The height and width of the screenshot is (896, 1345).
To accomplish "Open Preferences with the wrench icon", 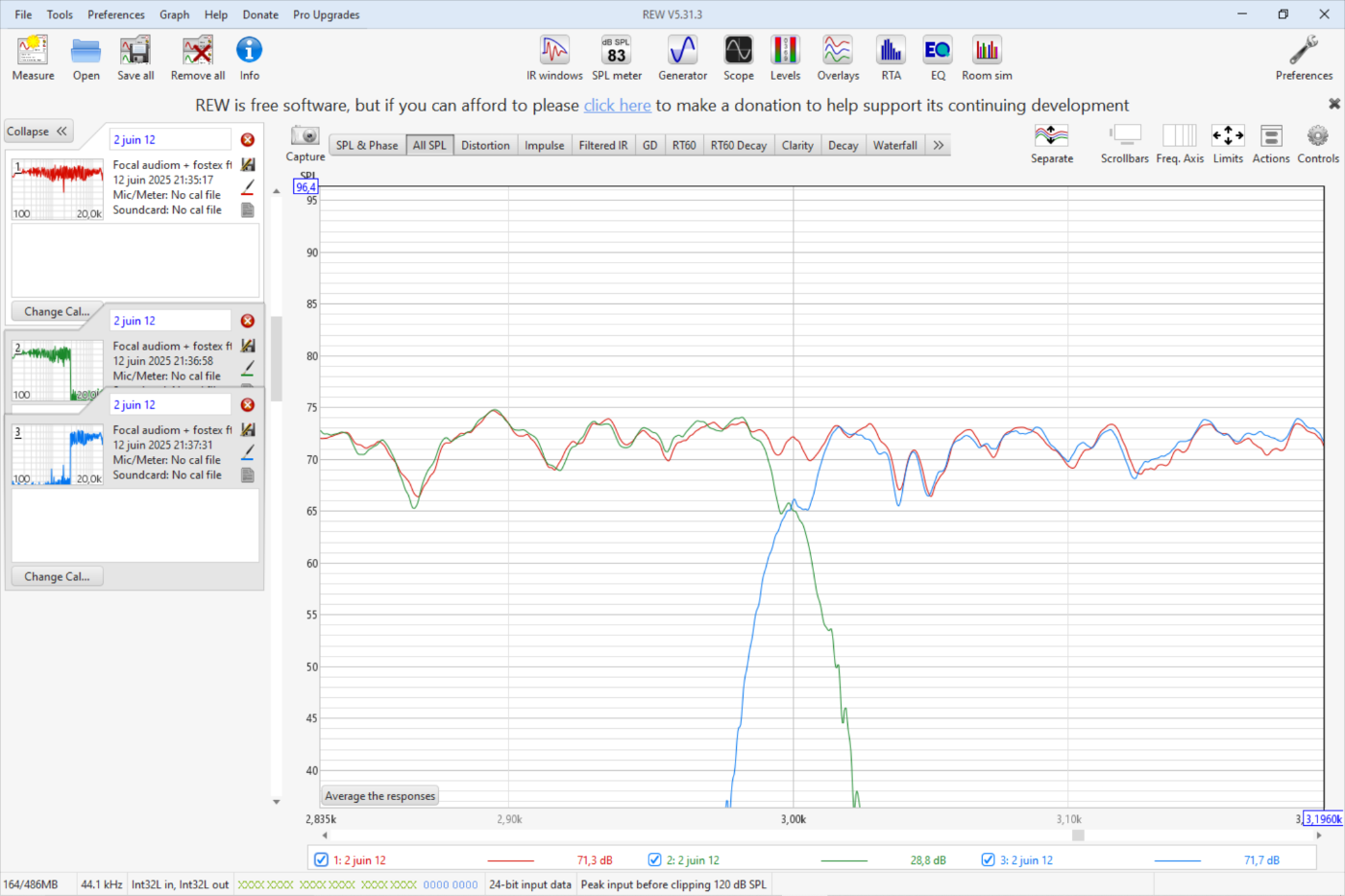I will click(x=1304, y=51).
